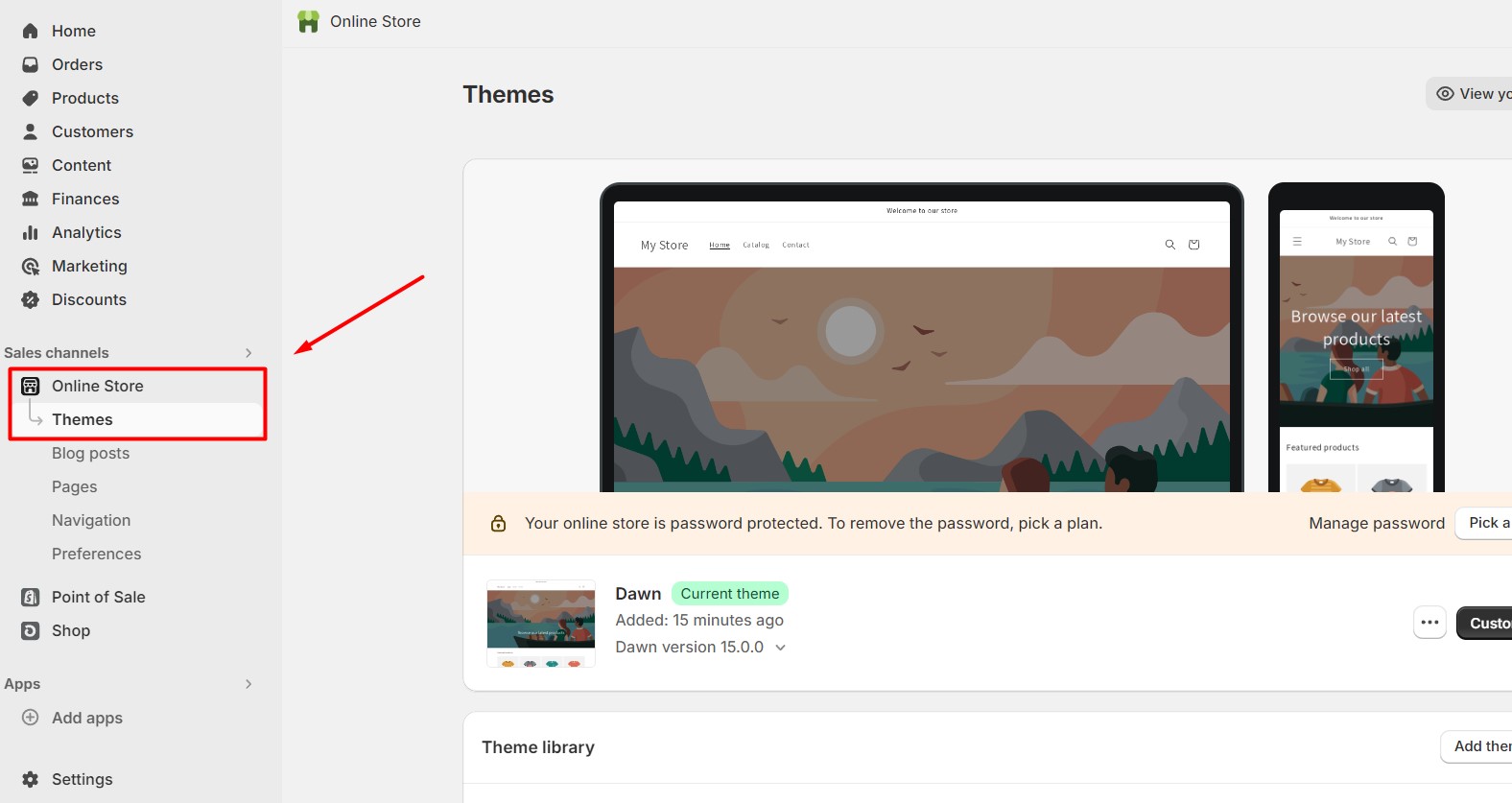
Task: Click cart icon in desktop theme preview
Action: [1194, 245]
